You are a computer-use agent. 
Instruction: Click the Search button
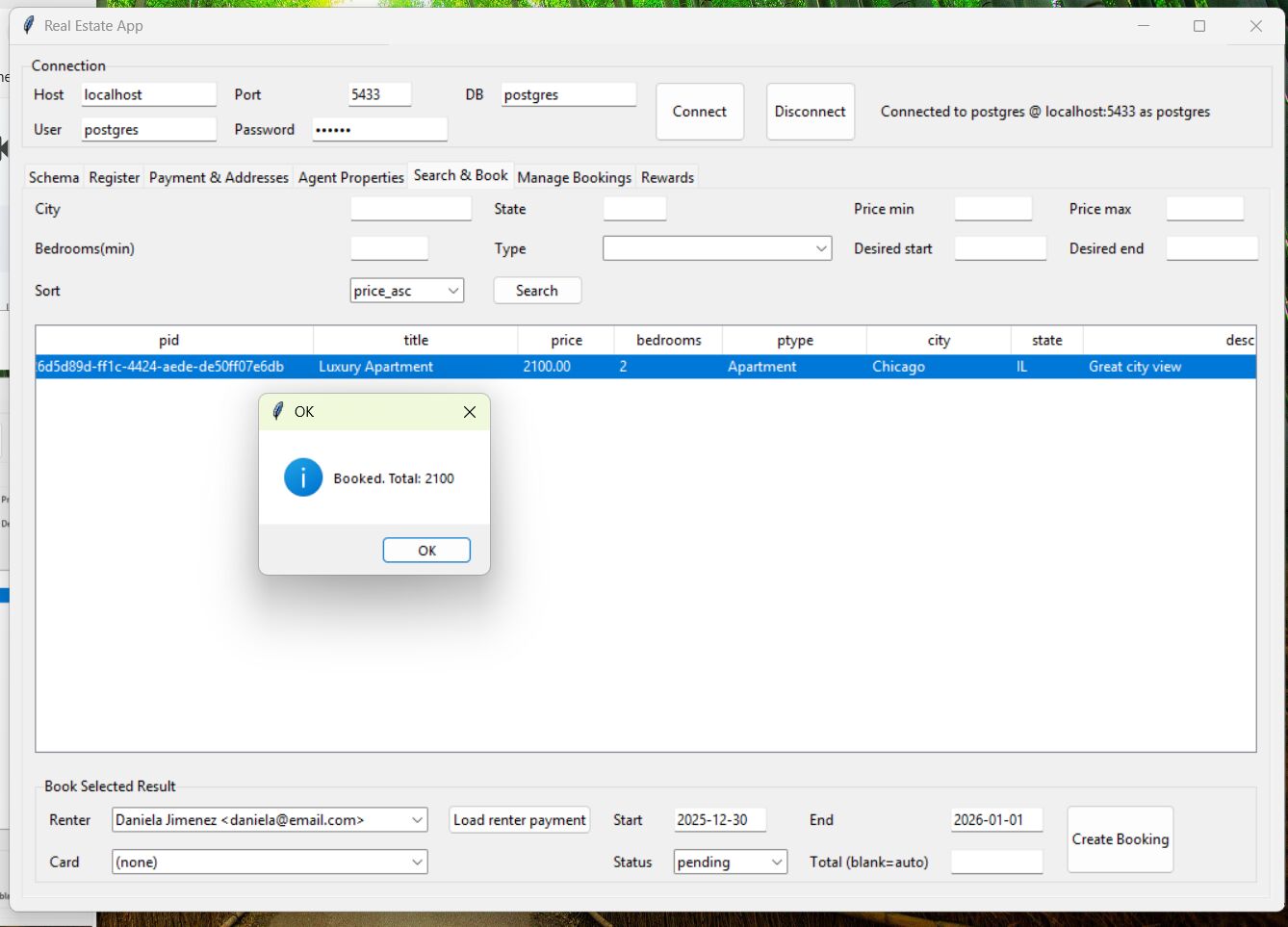pos(537,291)
